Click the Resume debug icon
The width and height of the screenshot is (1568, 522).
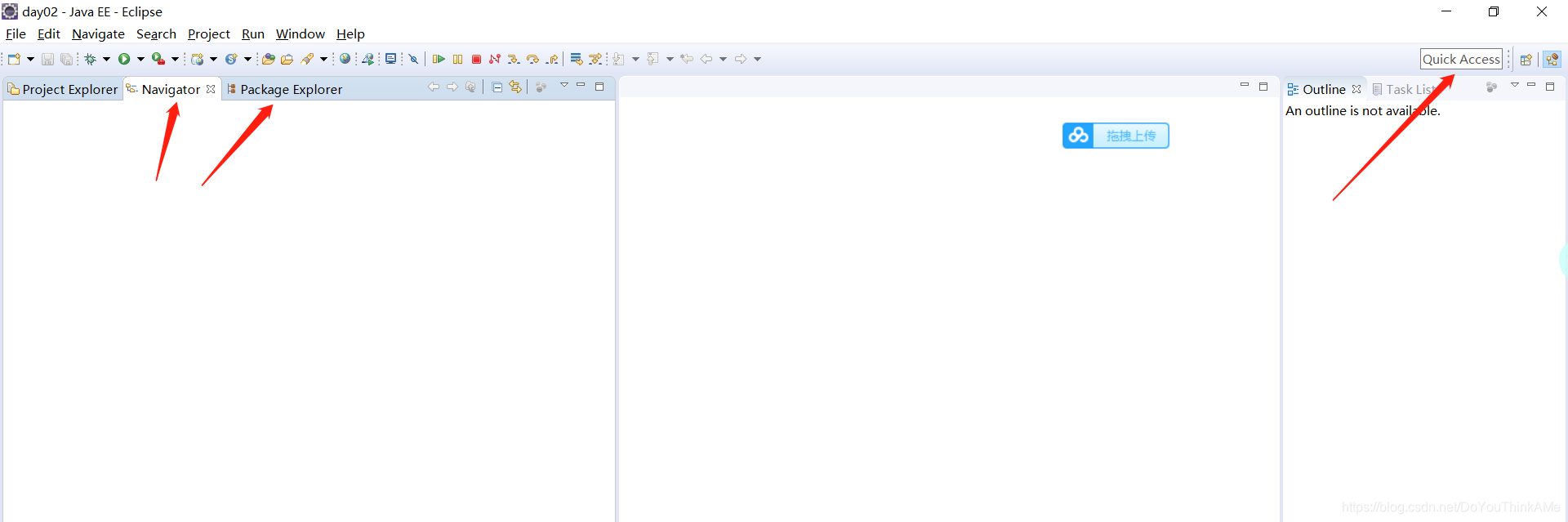coord(439,59)
